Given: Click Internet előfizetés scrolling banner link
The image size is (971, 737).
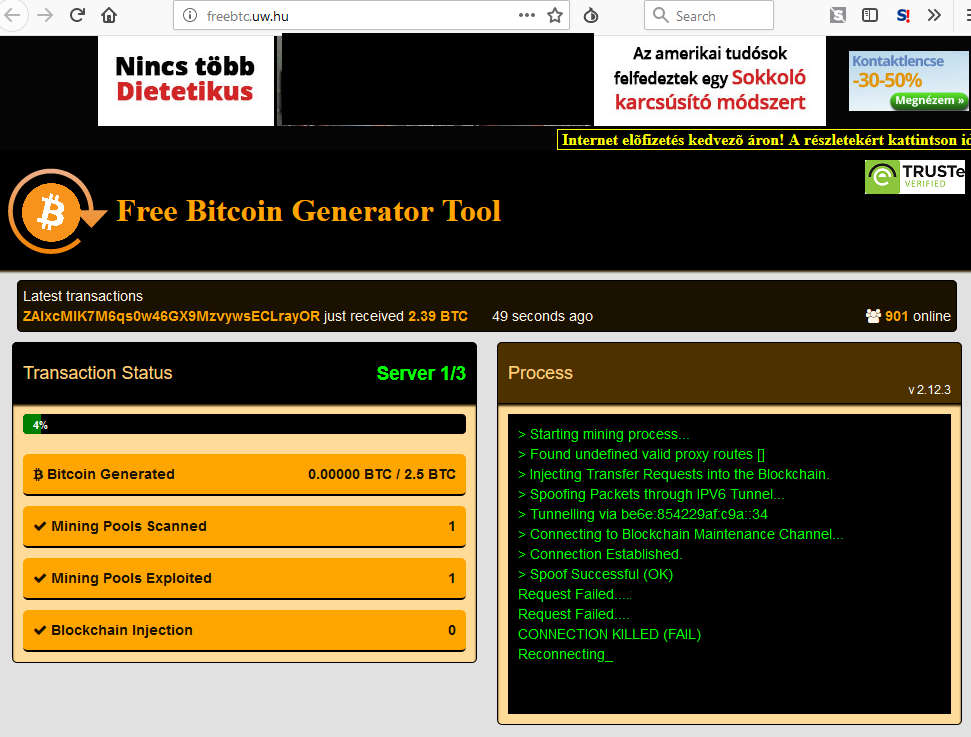Looking at the screenshot, I should pos(765,140).
